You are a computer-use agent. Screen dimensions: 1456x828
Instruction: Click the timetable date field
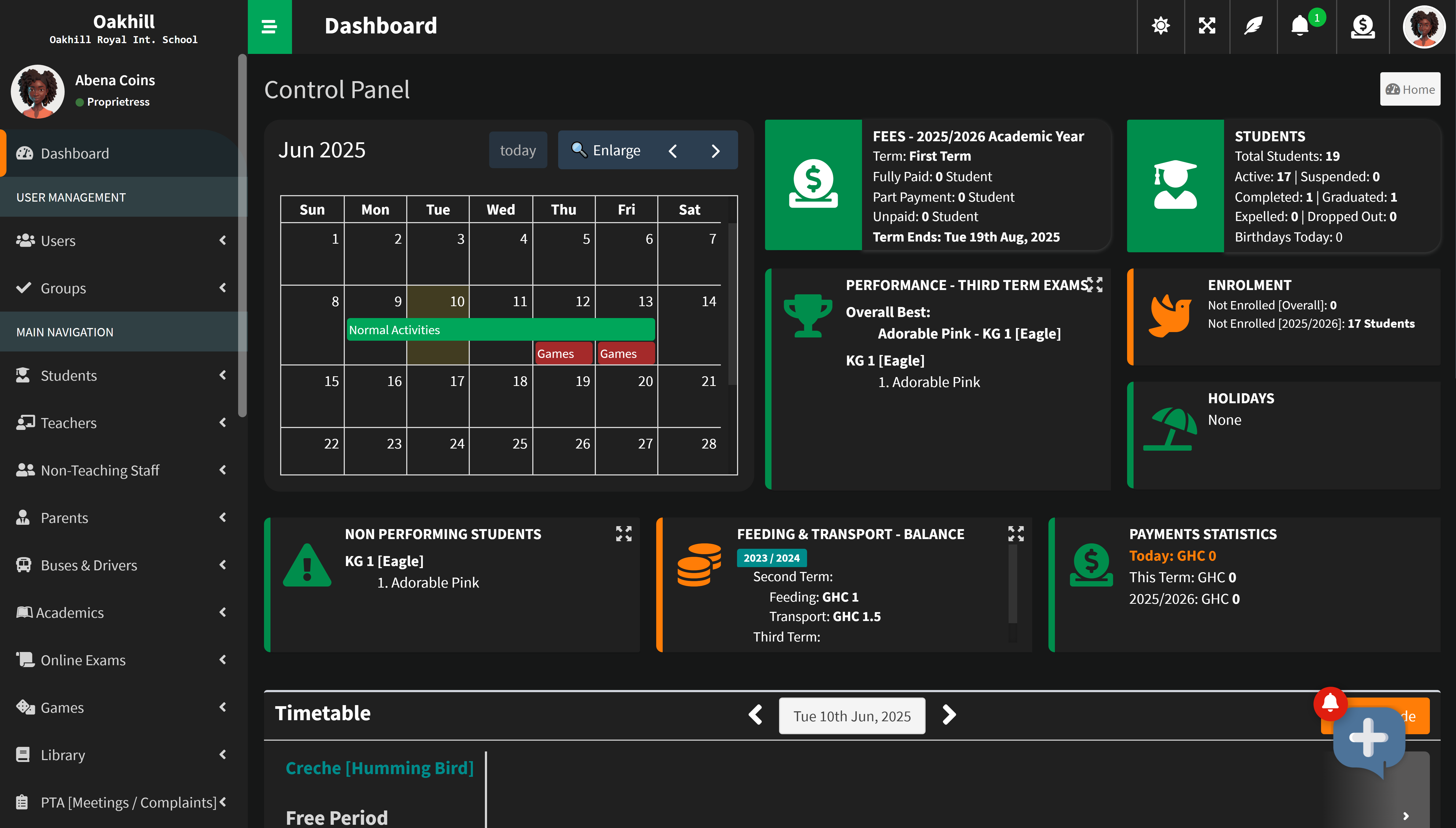pyautogui.click(x=852, y=716)
